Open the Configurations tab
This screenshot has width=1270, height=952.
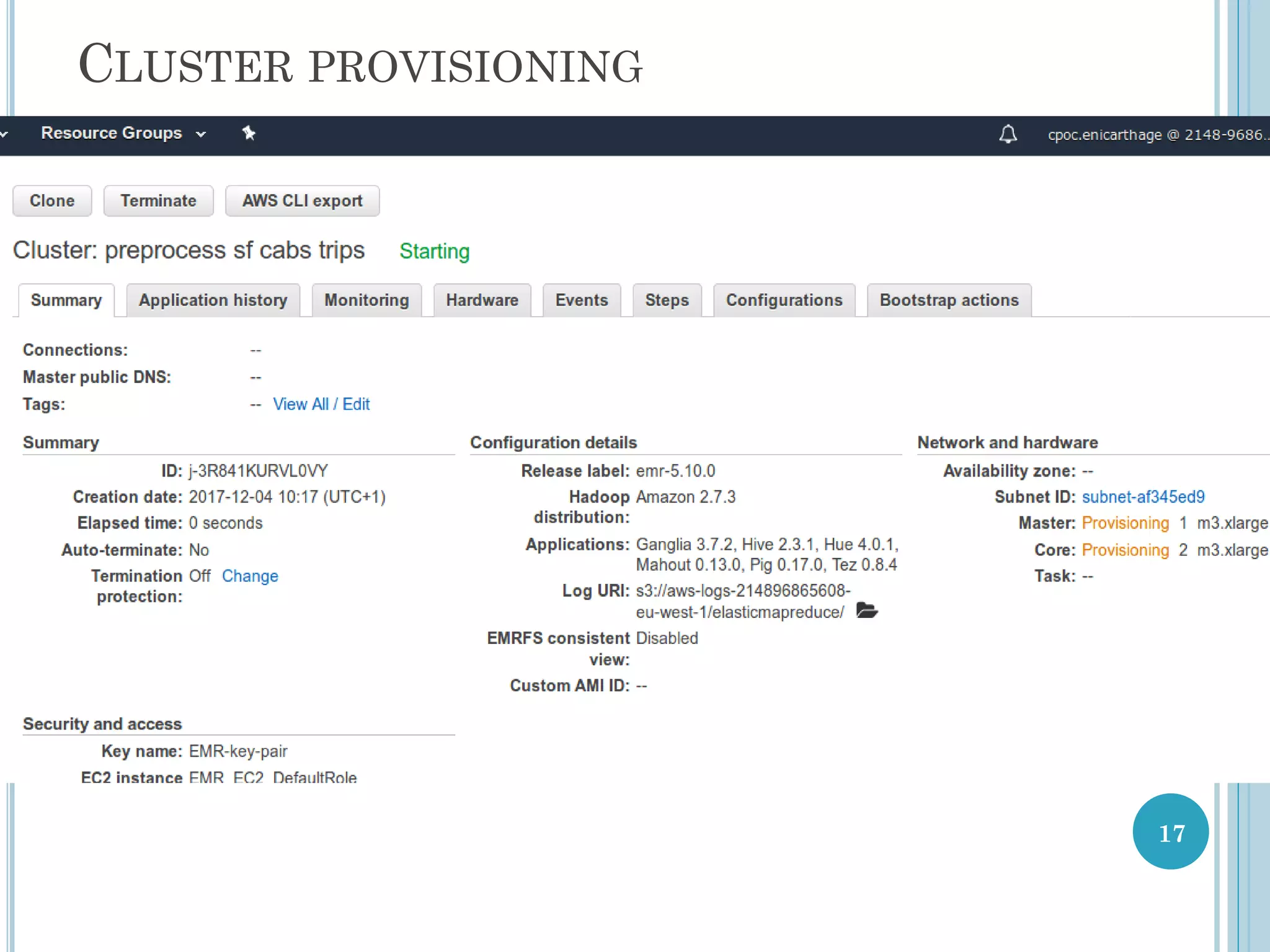784,300
